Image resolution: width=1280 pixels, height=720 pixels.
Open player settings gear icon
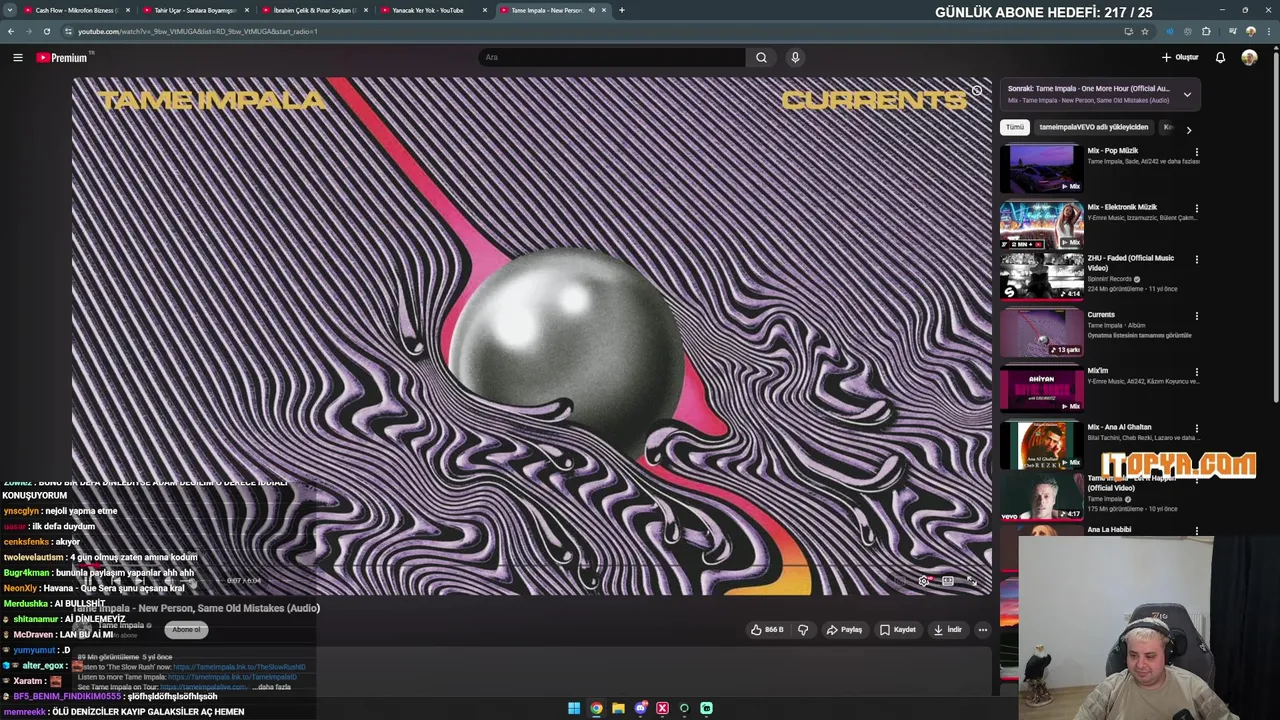pyautogui.click(x=924, y=581)
